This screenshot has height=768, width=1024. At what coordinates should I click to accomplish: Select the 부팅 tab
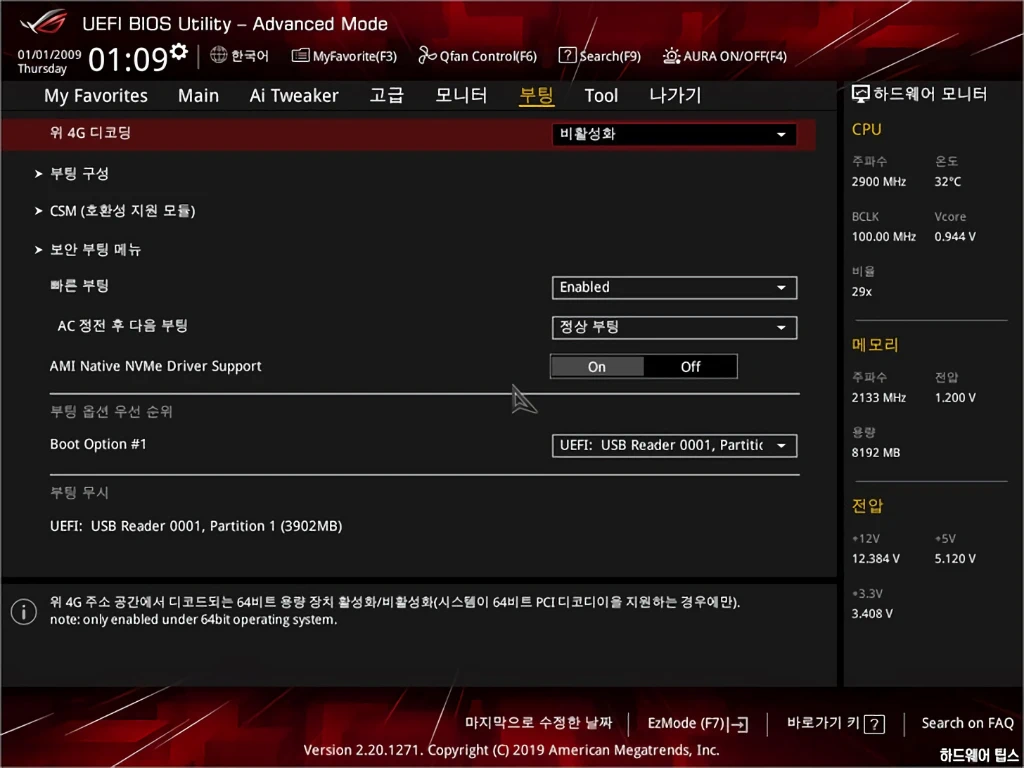pyautogui.click(x=536, y=95)
